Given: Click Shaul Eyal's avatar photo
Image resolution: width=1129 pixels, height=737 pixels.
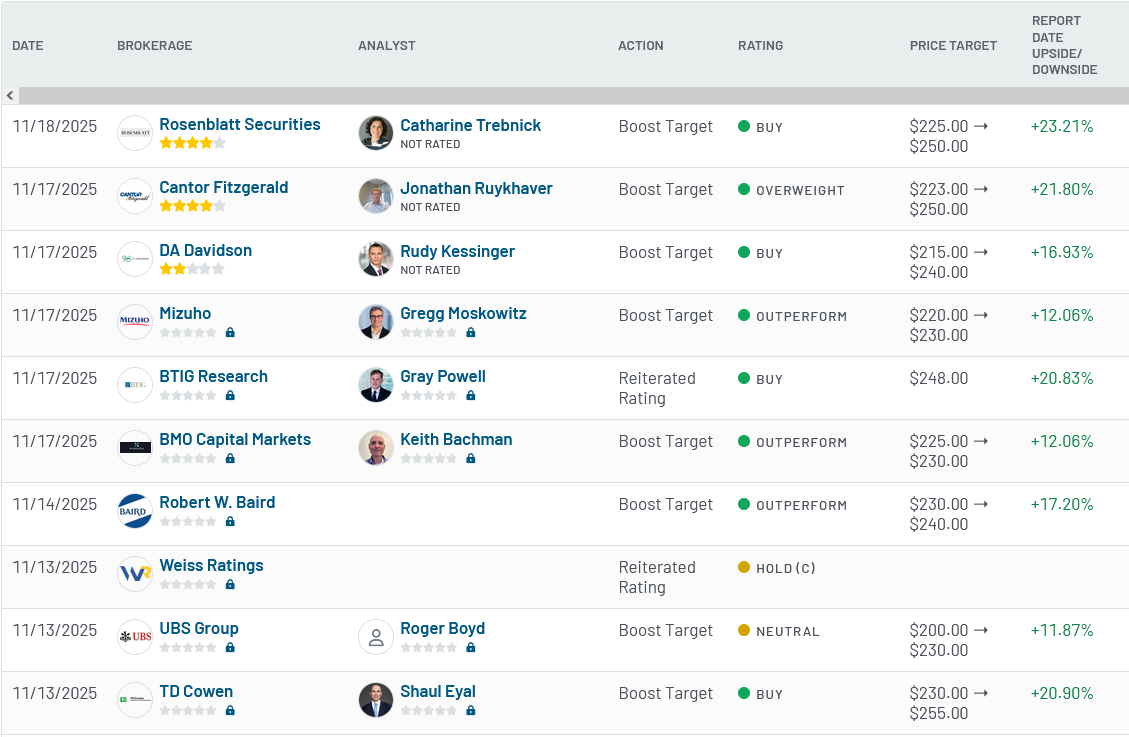Looking at the screenshot, I should (376, 700).
